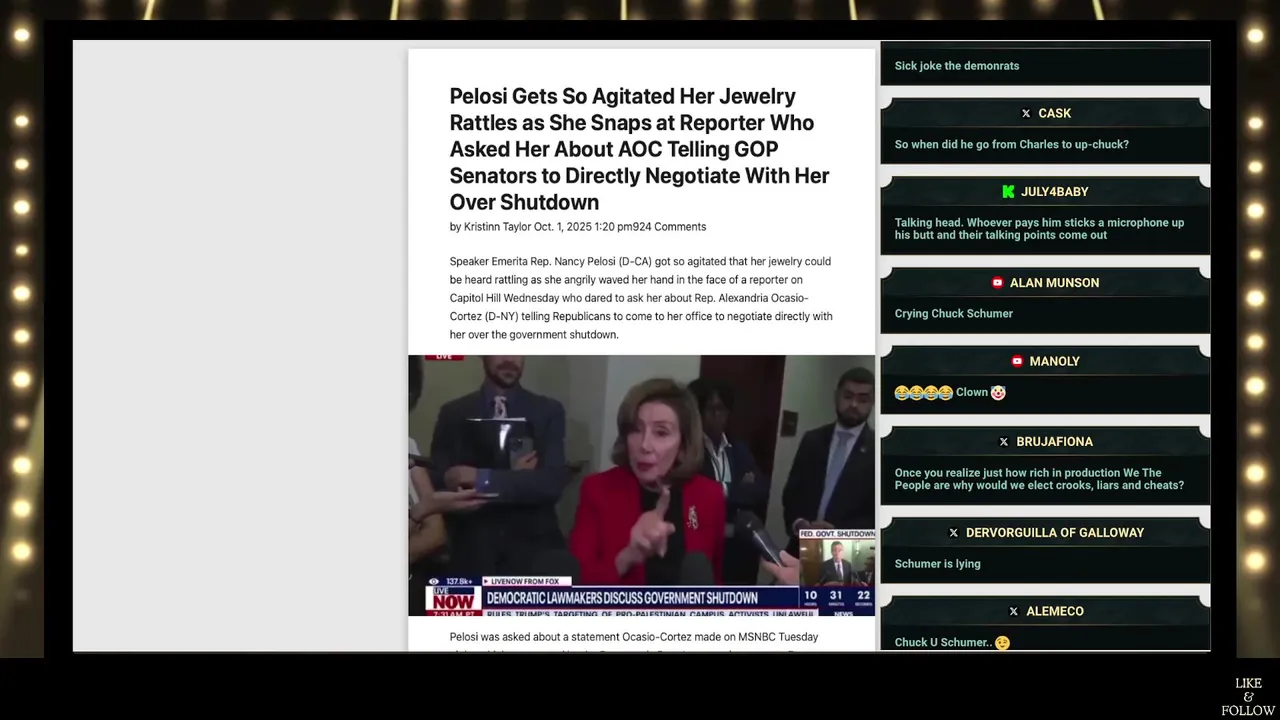The height and width of the screenshot is (720, 1280).
Task: Select username ALAN MUNSON in chat
Action: [1054, 283]
